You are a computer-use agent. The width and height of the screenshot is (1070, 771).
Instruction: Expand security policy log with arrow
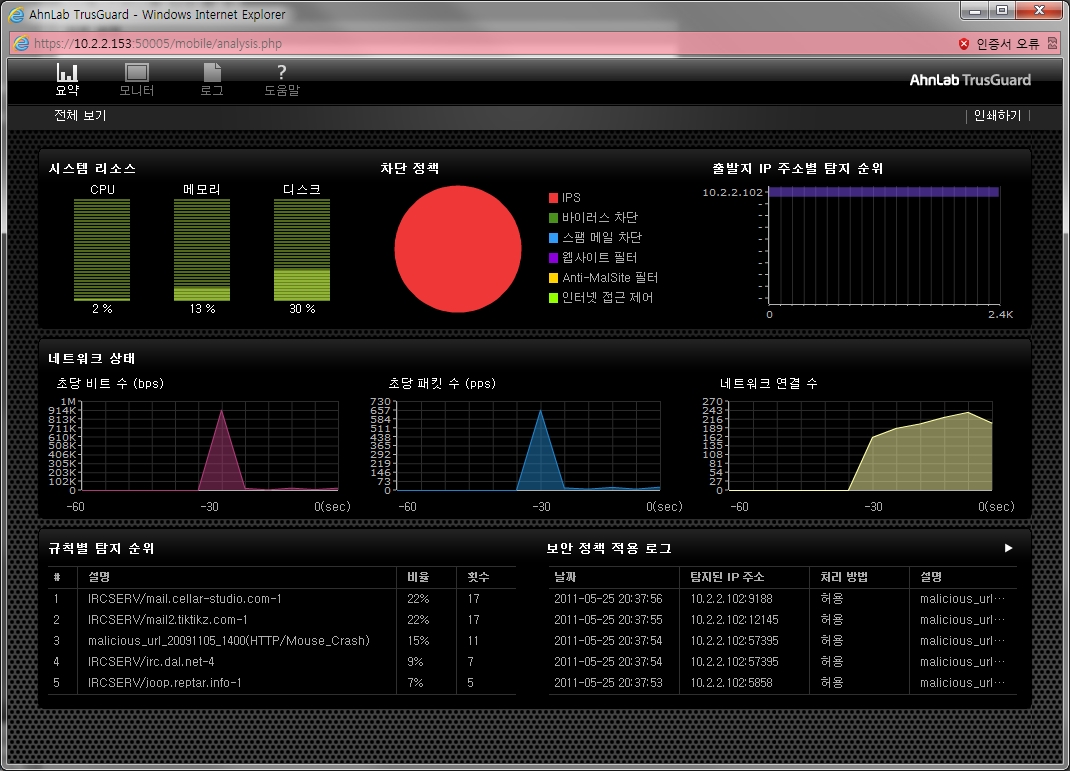pyautogui.click(x=1009, y=548)
